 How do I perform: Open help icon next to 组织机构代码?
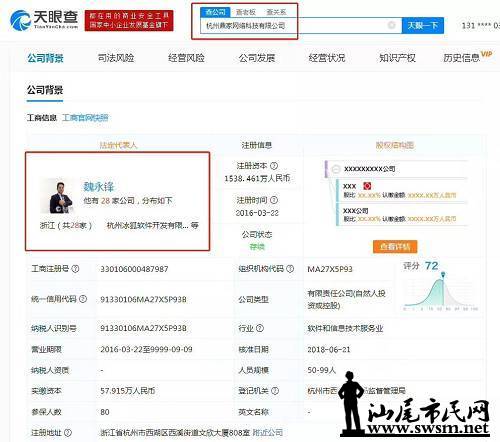point(290,269)
